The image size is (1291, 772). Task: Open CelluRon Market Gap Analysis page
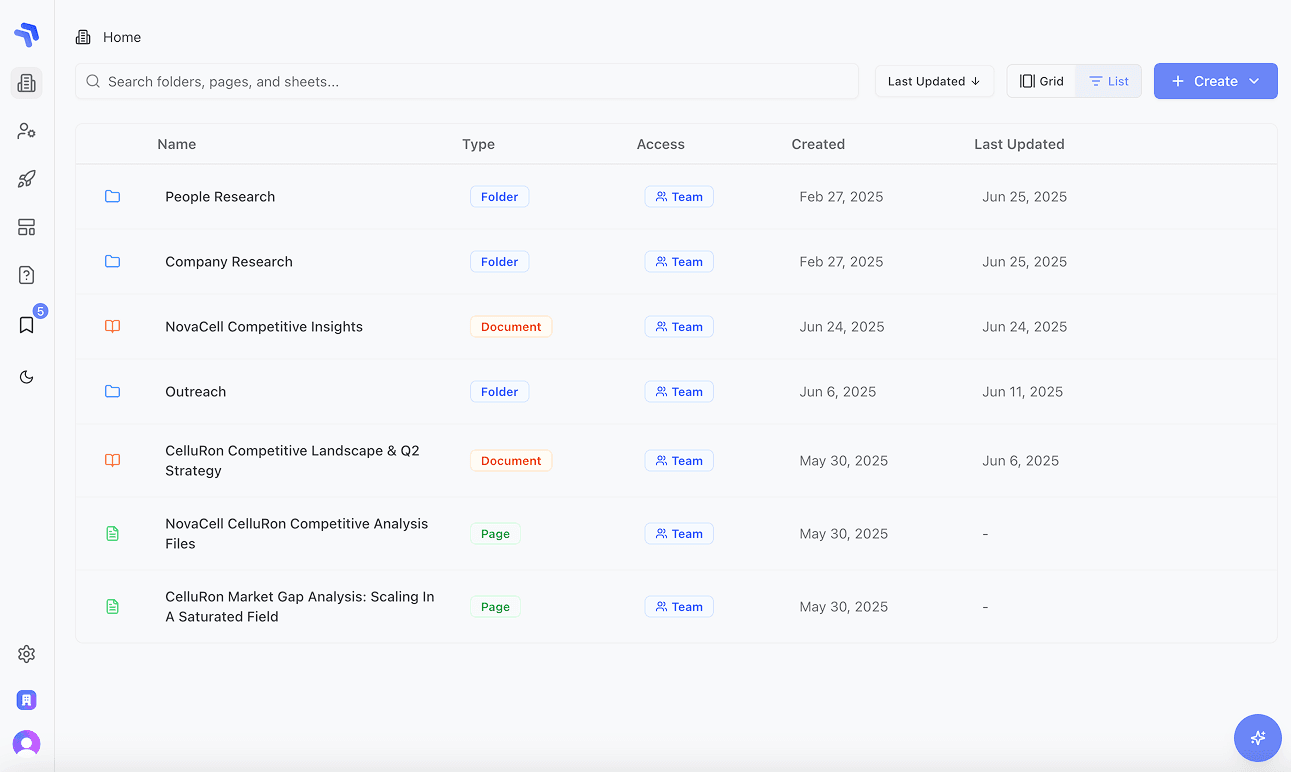coord(300,607)
